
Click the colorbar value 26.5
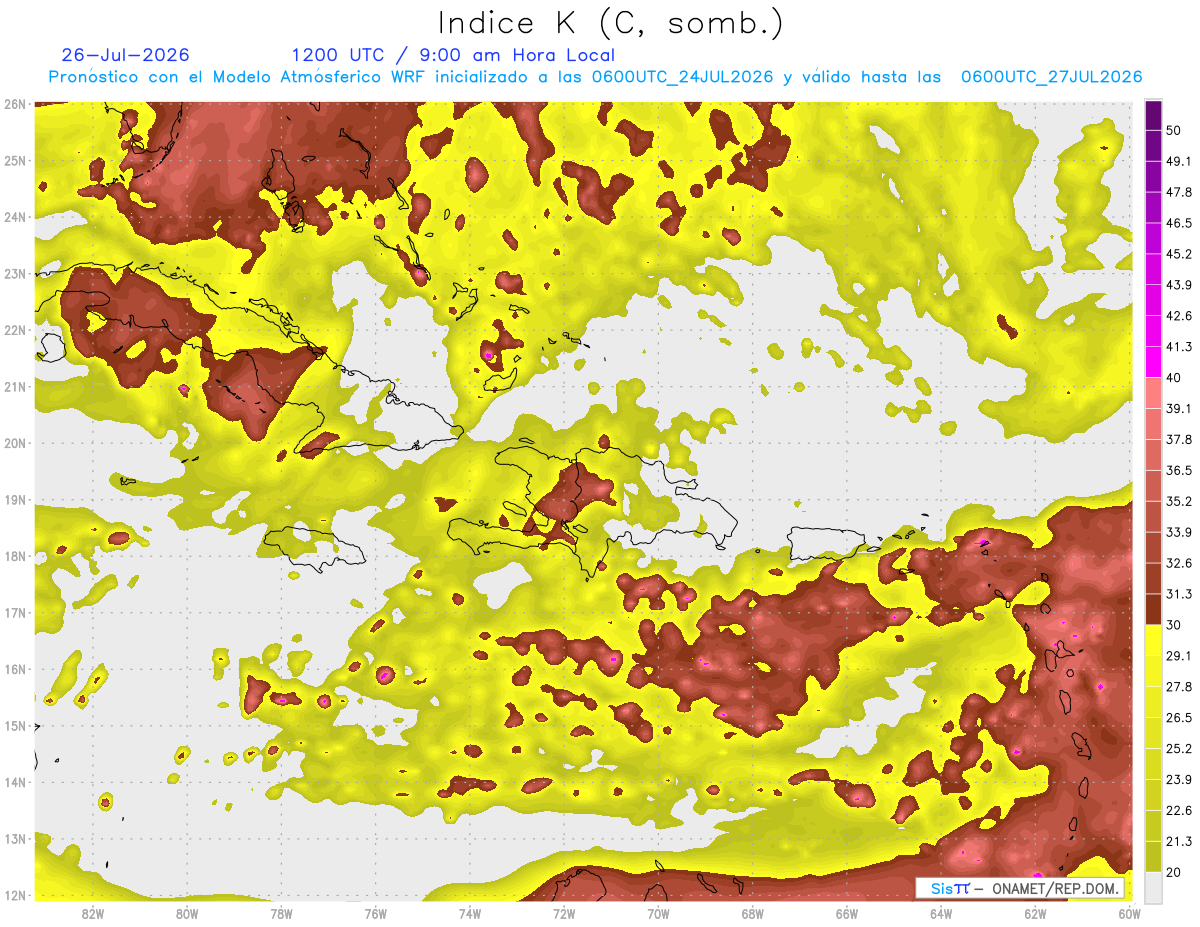(x=1179, y=717)
